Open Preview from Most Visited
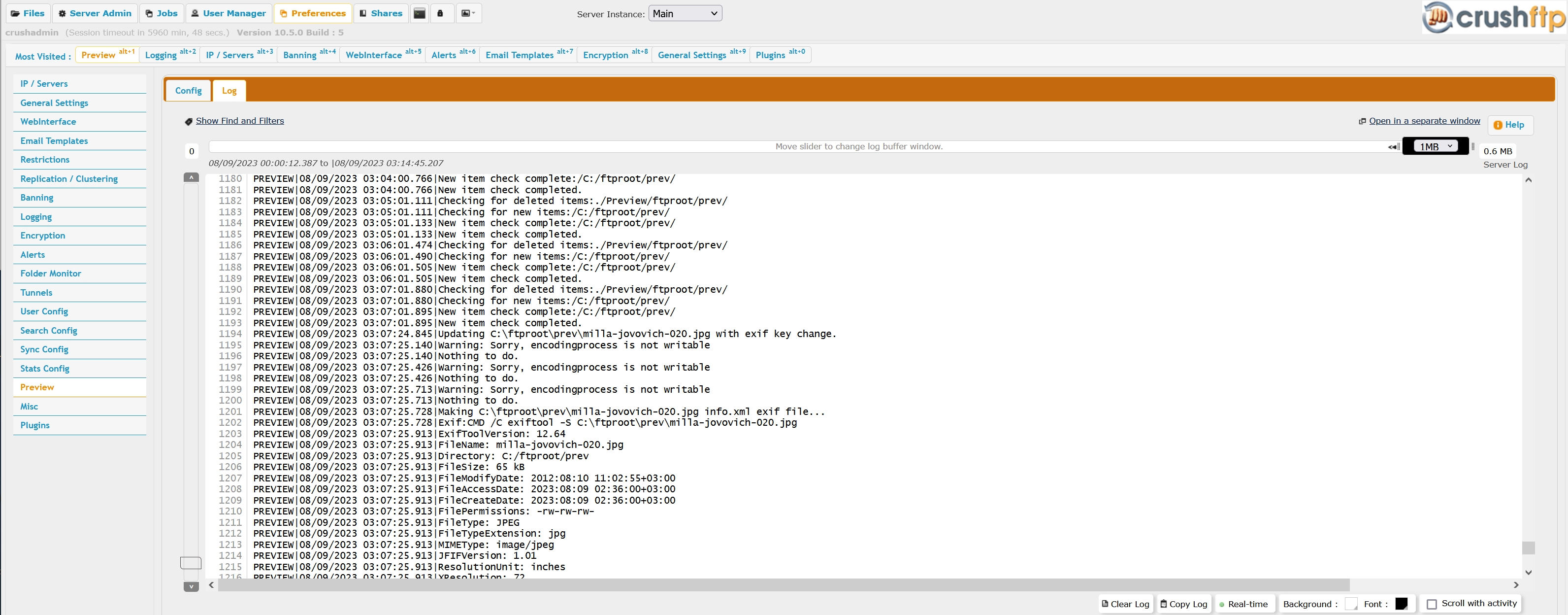1568x615 pixels. 107,55
